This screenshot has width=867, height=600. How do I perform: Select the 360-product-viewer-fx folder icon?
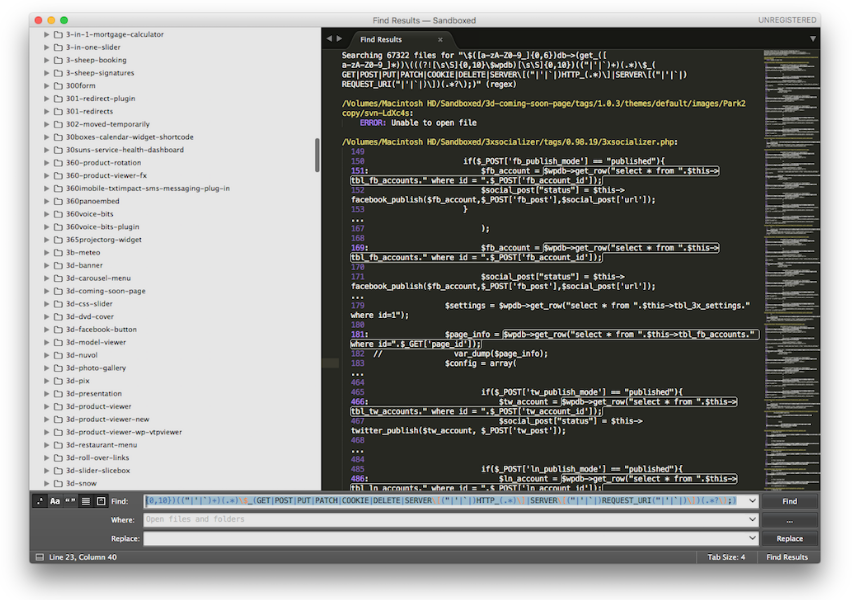coord(58,175)
